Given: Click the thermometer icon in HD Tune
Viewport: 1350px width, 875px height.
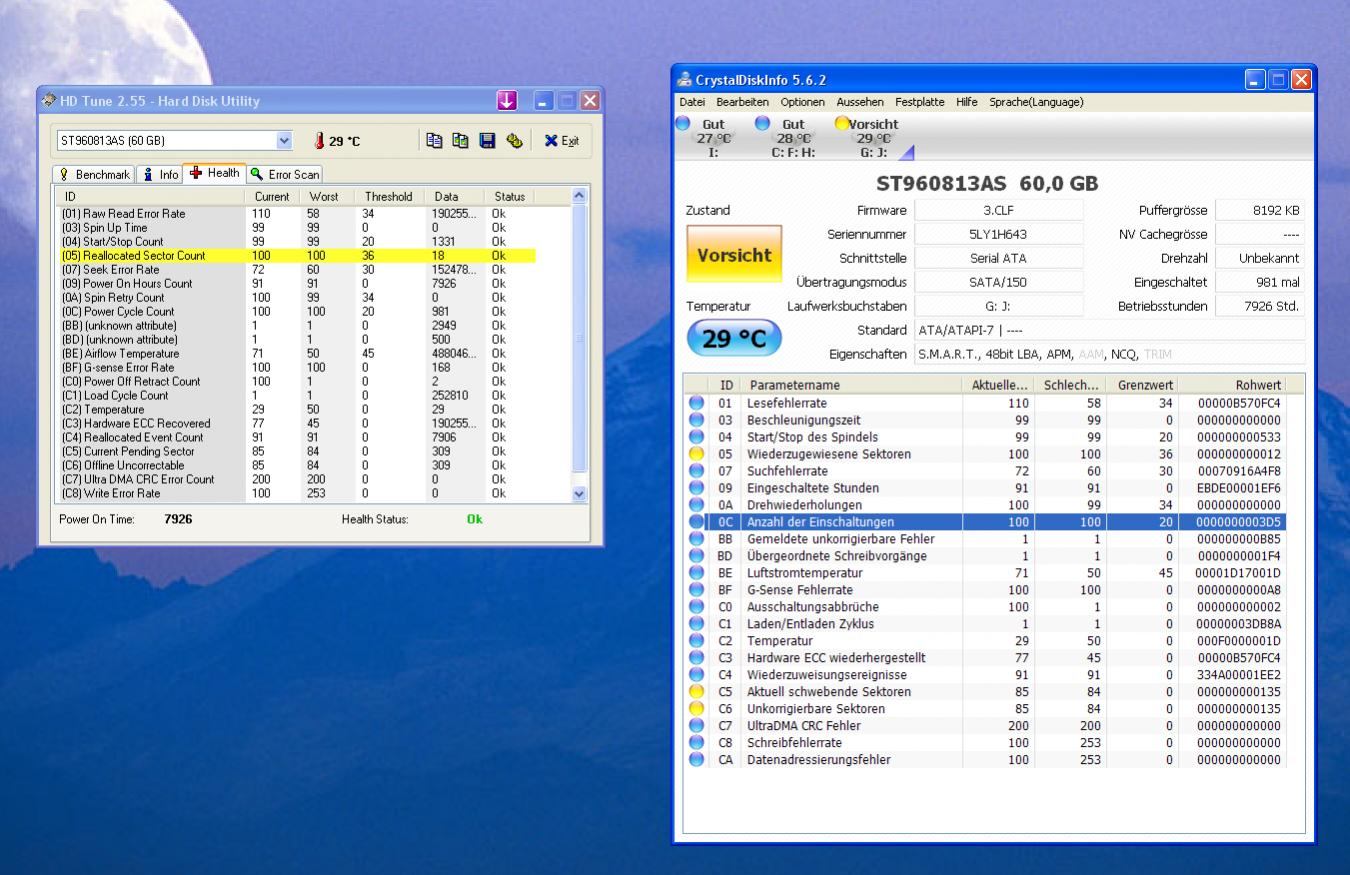Looking at the screenshot, I should [x=320, y=141].
